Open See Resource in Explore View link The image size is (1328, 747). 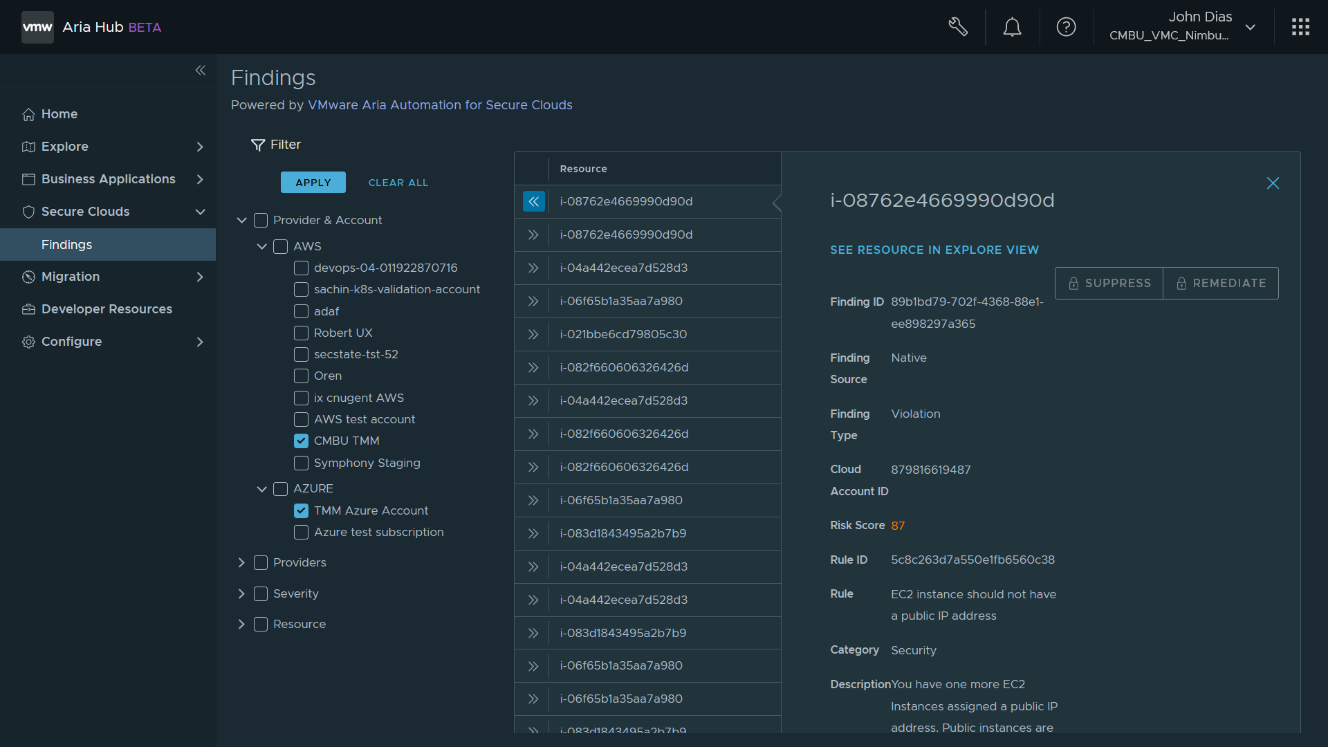[934, 250]
